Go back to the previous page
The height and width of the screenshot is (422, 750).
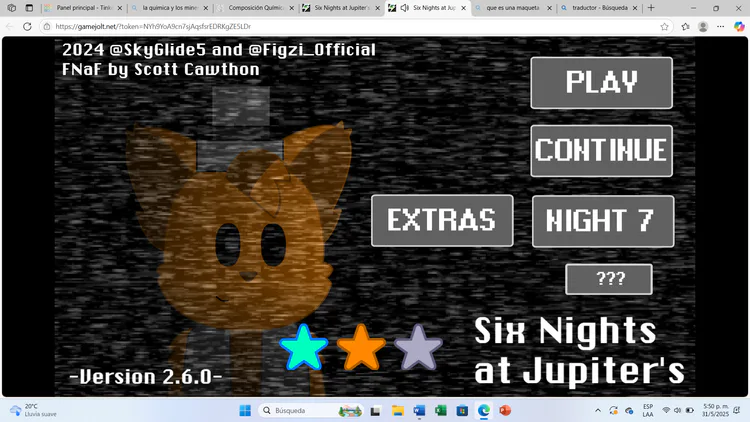(10, 27)
